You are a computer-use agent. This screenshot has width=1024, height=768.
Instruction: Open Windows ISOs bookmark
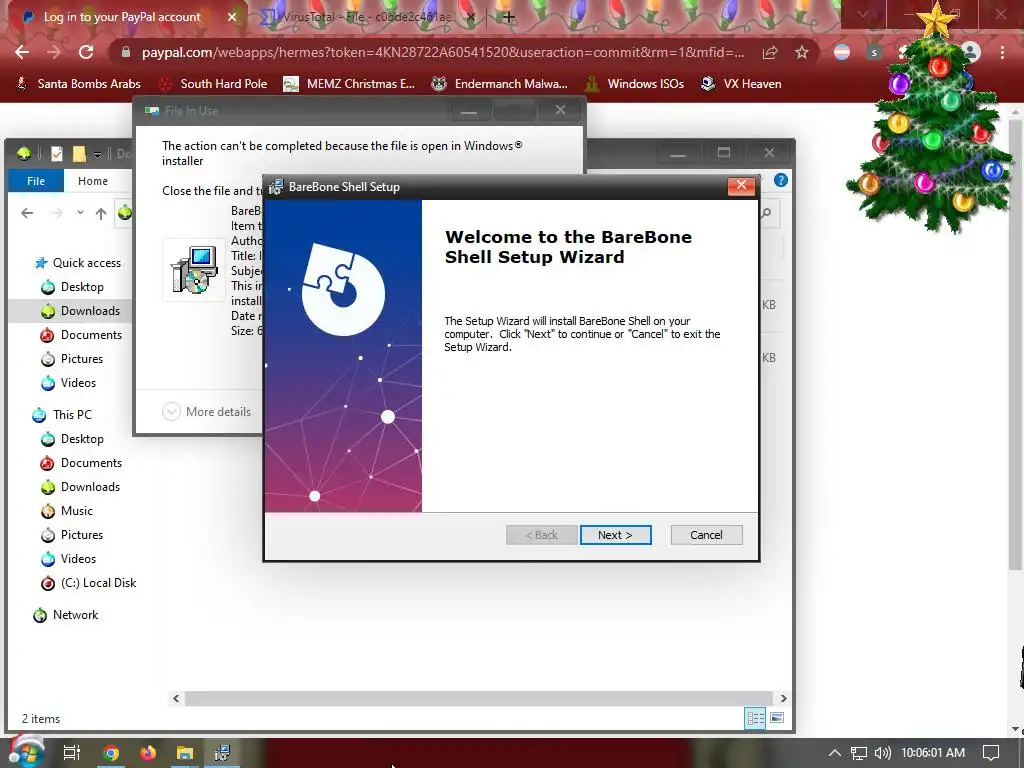pyautogui.click(x=635, y=84)
